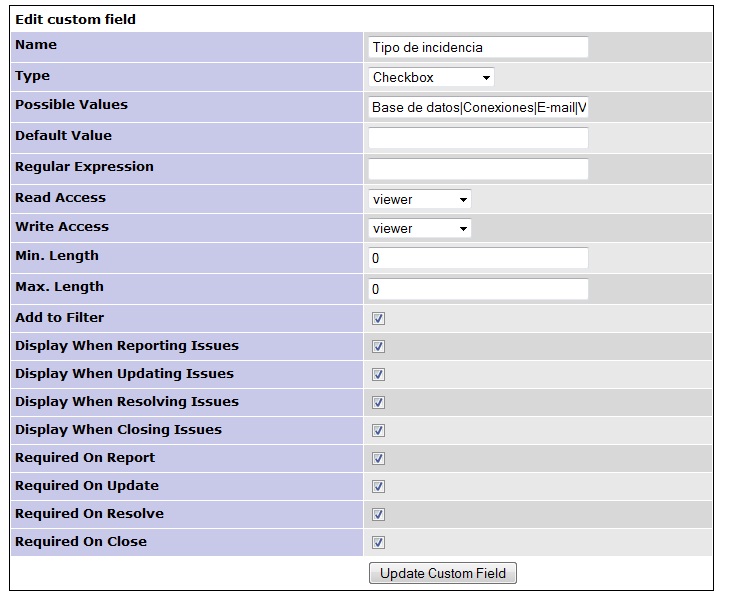
Task: Expand the Read Access dropdown
Action: [x=420, y=200]
